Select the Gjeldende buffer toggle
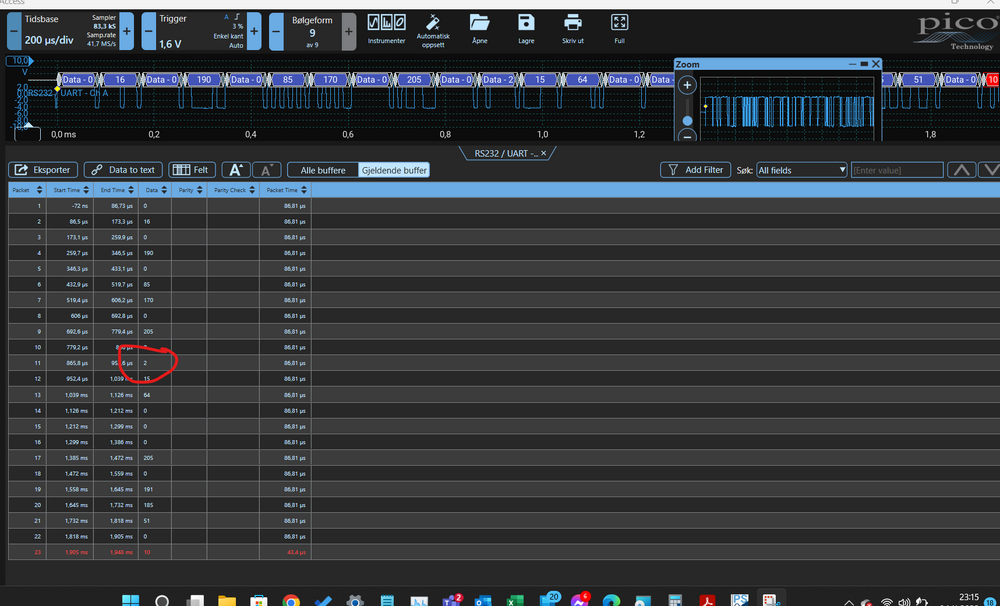The width and height of the screenshot is (1000, 606). (x=394, y=170)
